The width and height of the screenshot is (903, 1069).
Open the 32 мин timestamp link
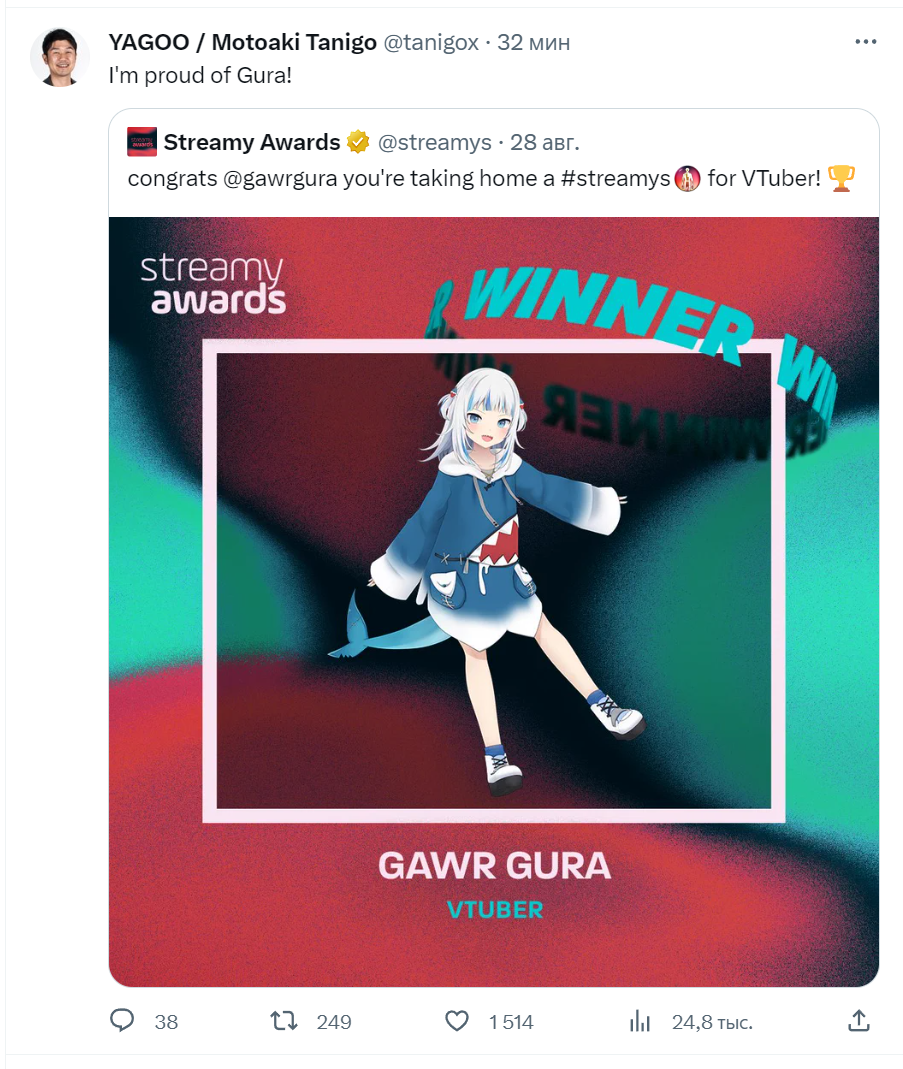coord(533,42)
